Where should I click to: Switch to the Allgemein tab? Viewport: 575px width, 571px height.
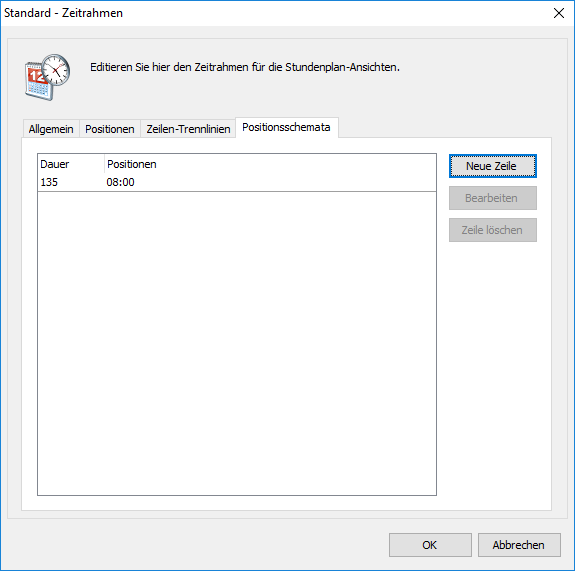pos(51,129)
